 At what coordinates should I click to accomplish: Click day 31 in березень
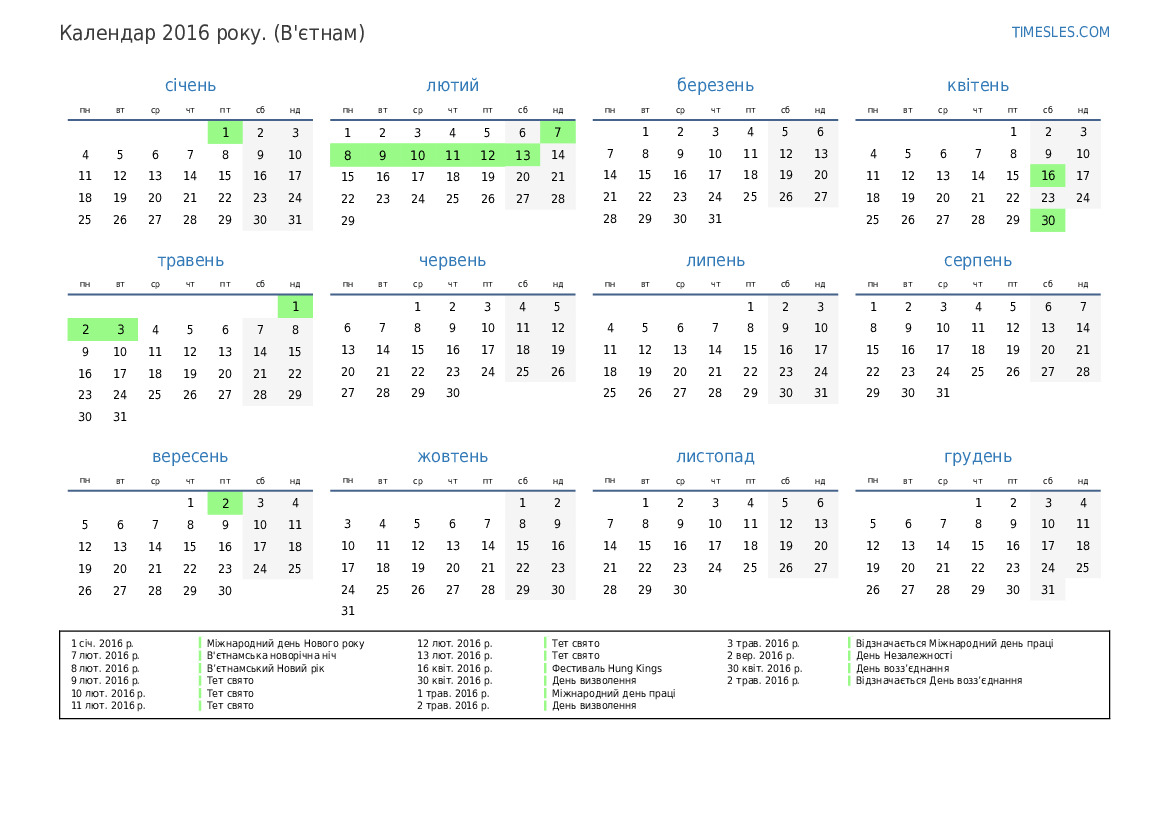click(715, 219)
